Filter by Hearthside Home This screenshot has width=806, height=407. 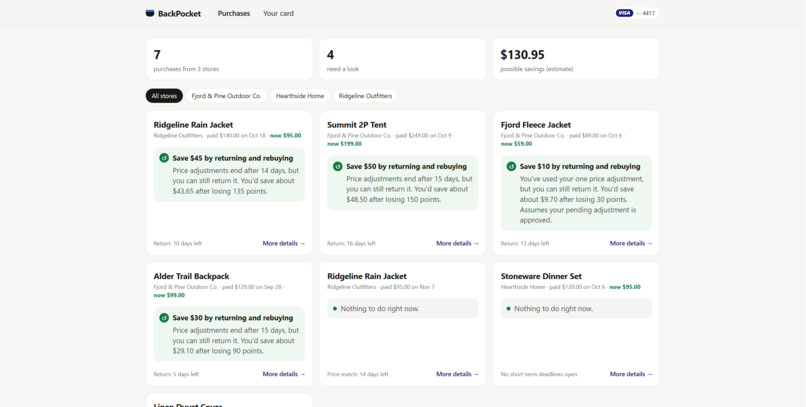[x=300, y=96]
